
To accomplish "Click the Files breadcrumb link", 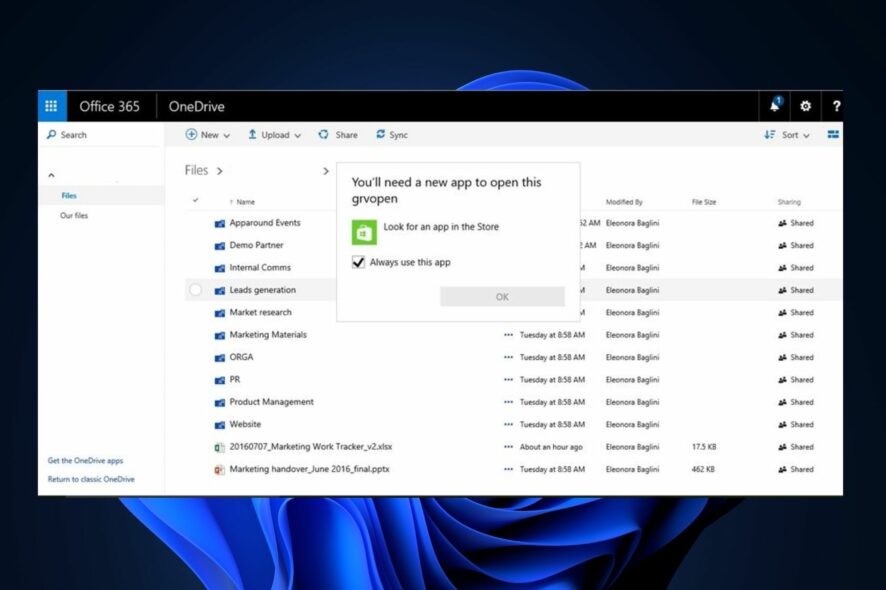I will 196,170.
